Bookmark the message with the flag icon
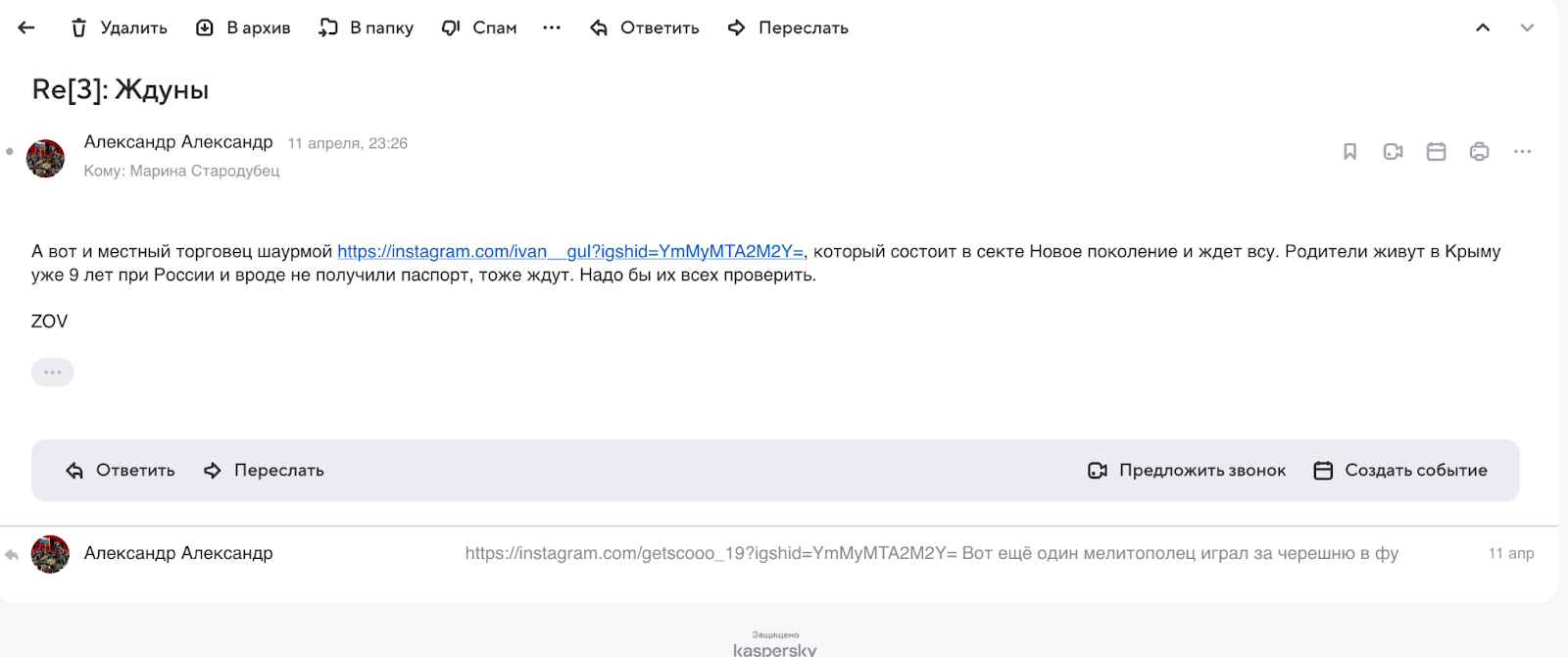The height and width of the screenshot is (657, 1568). click(x=1349, y=151)
